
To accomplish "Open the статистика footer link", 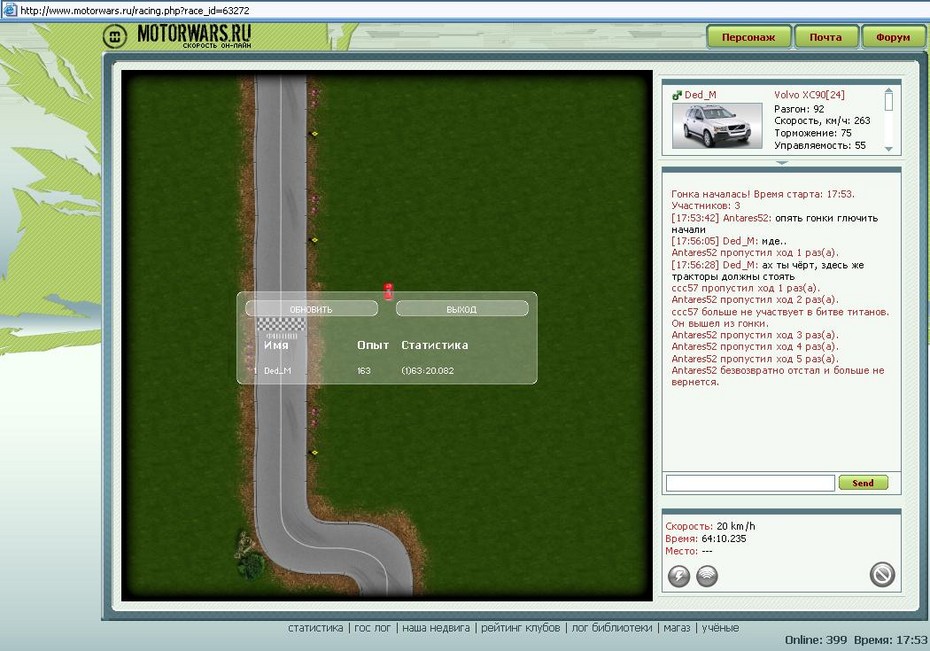I will pyautogui.click(x=315, y=628).
